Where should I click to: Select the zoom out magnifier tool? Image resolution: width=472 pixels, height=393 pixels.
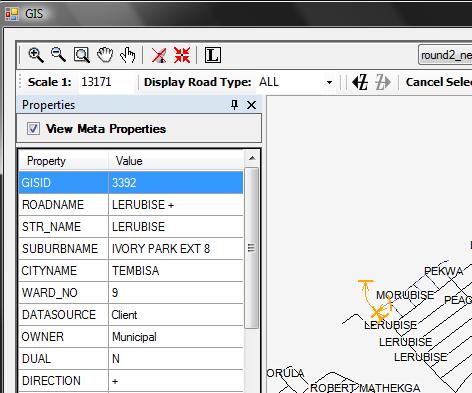point(58,55)
